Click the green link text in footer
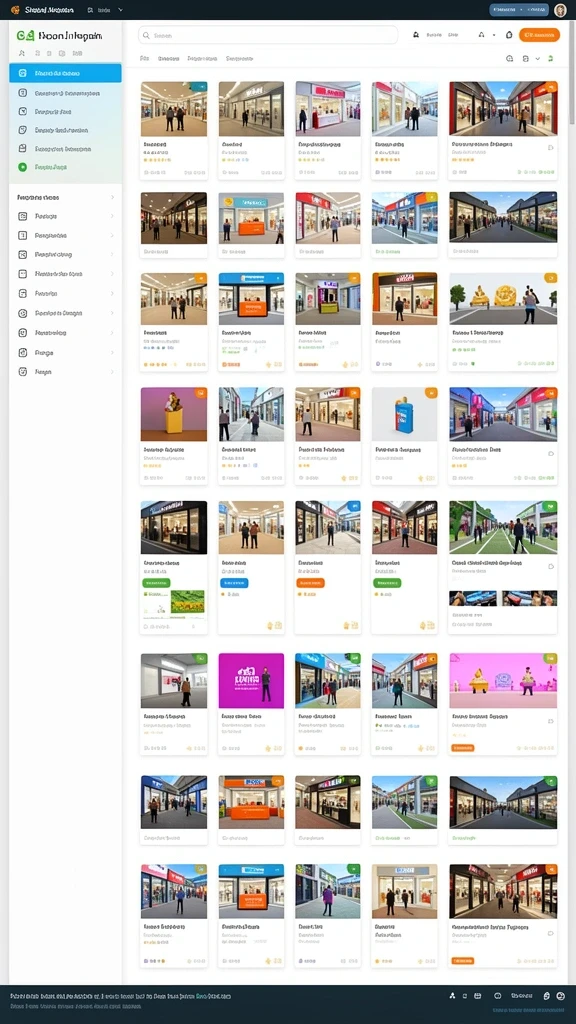This screenshot has width=576, height=1024. click(213, 997)
